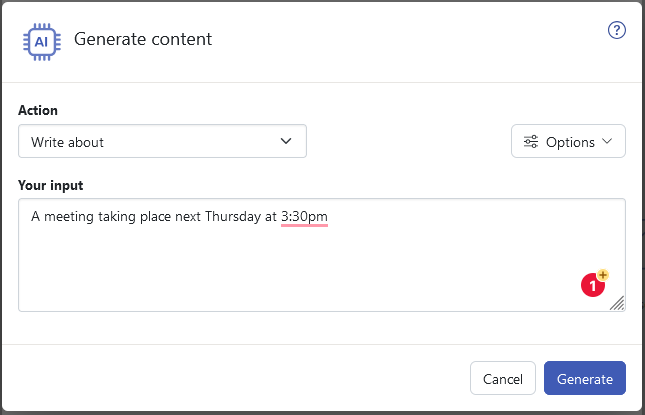The image size is (645, 415).
Task: Click the chevron in Action dropdown
Action: point(286,141)
